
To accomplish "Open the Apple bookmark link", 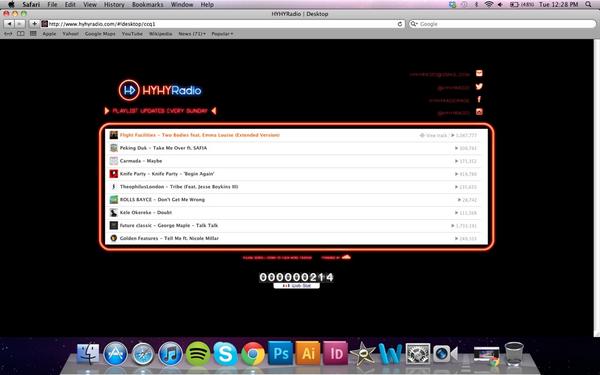I will click(49, 34).
